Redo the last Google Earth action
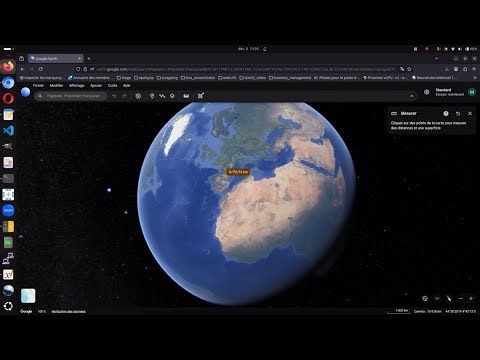Screen dimensions: 480x360 [x=124, y=96]
